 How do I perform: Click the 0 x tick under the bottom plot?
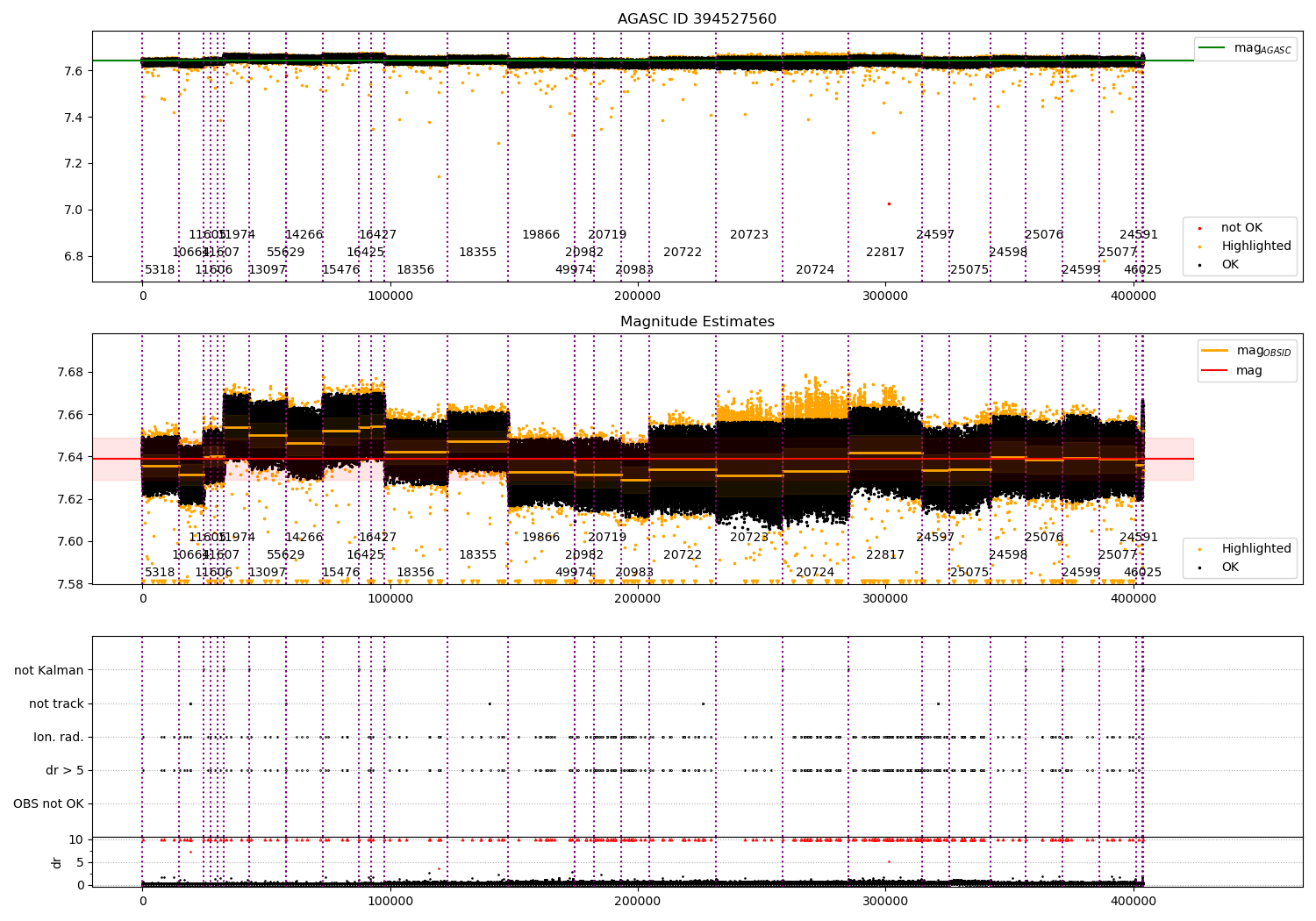pos(142,901)
